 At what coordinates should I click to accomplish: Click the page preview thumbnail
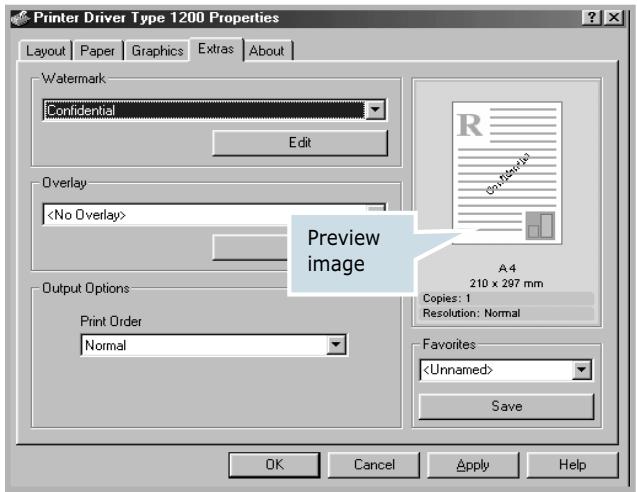click(x=507, y=173)
